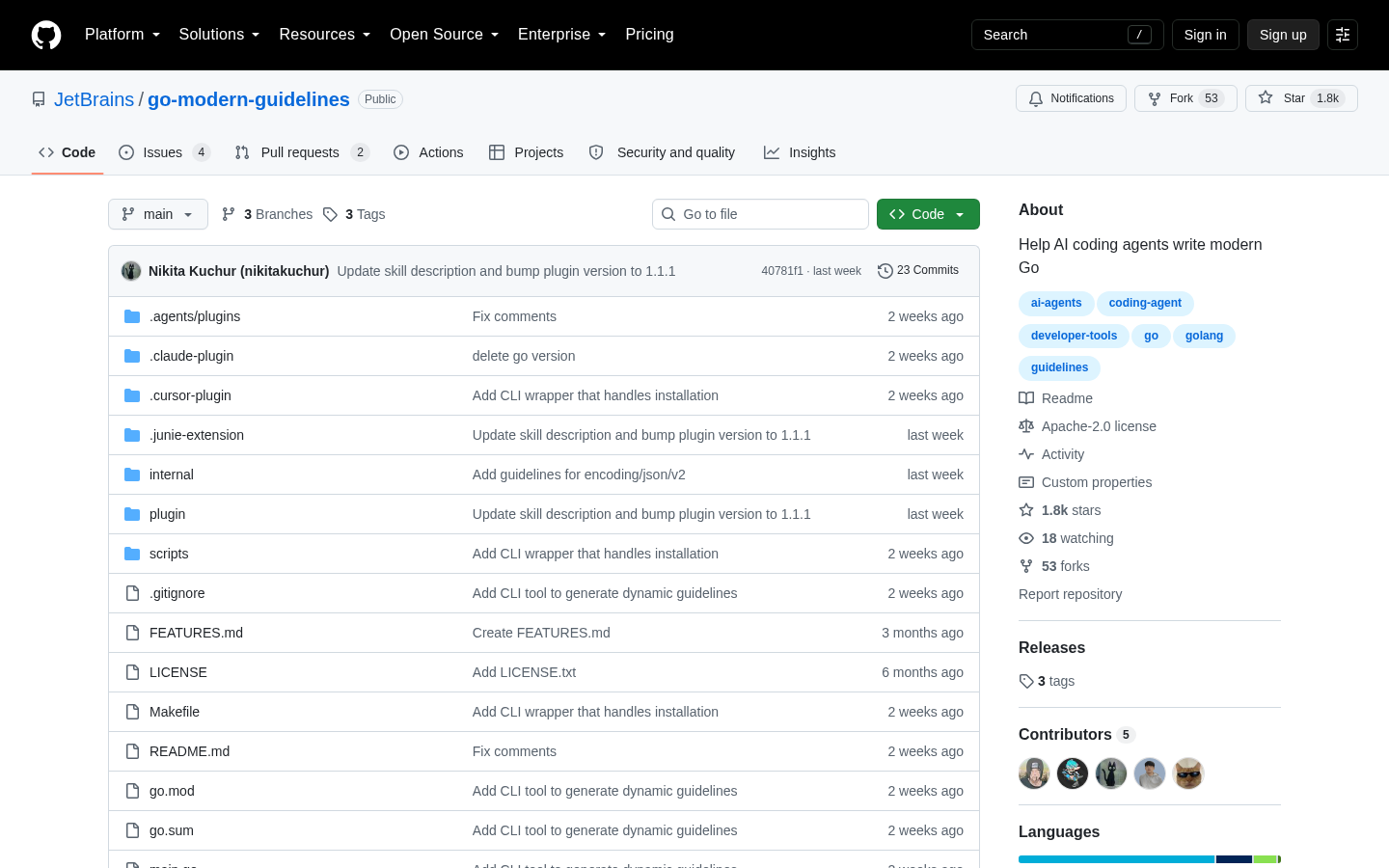Expand the Open Source menu
Viewport: 1389px width, 868px height.
pyautogui.click(x=444, y=35)
